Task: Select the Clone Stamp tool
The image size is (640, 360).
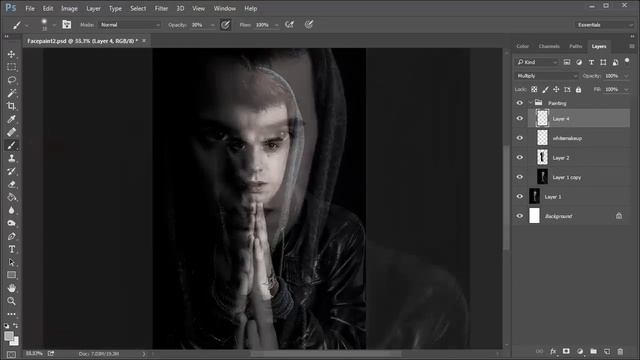Action: 11,158
